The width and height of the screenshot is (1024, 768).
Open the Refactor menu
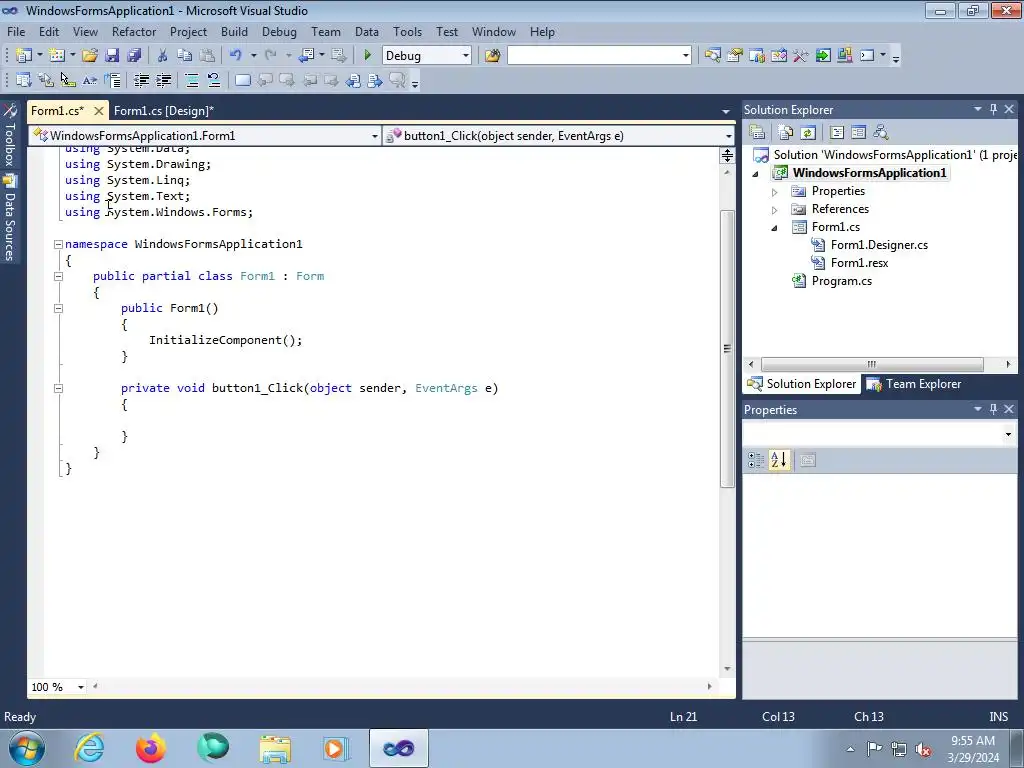coord(134,31)
